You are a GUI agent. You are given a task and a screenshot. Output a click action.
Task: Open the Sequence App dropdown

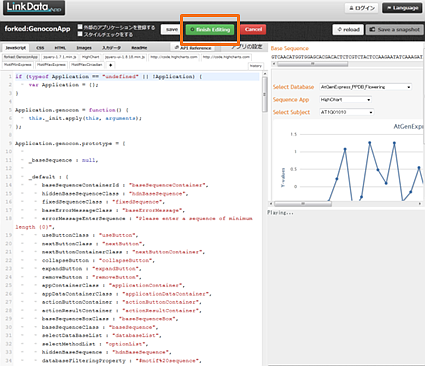[x=345, y=100]
